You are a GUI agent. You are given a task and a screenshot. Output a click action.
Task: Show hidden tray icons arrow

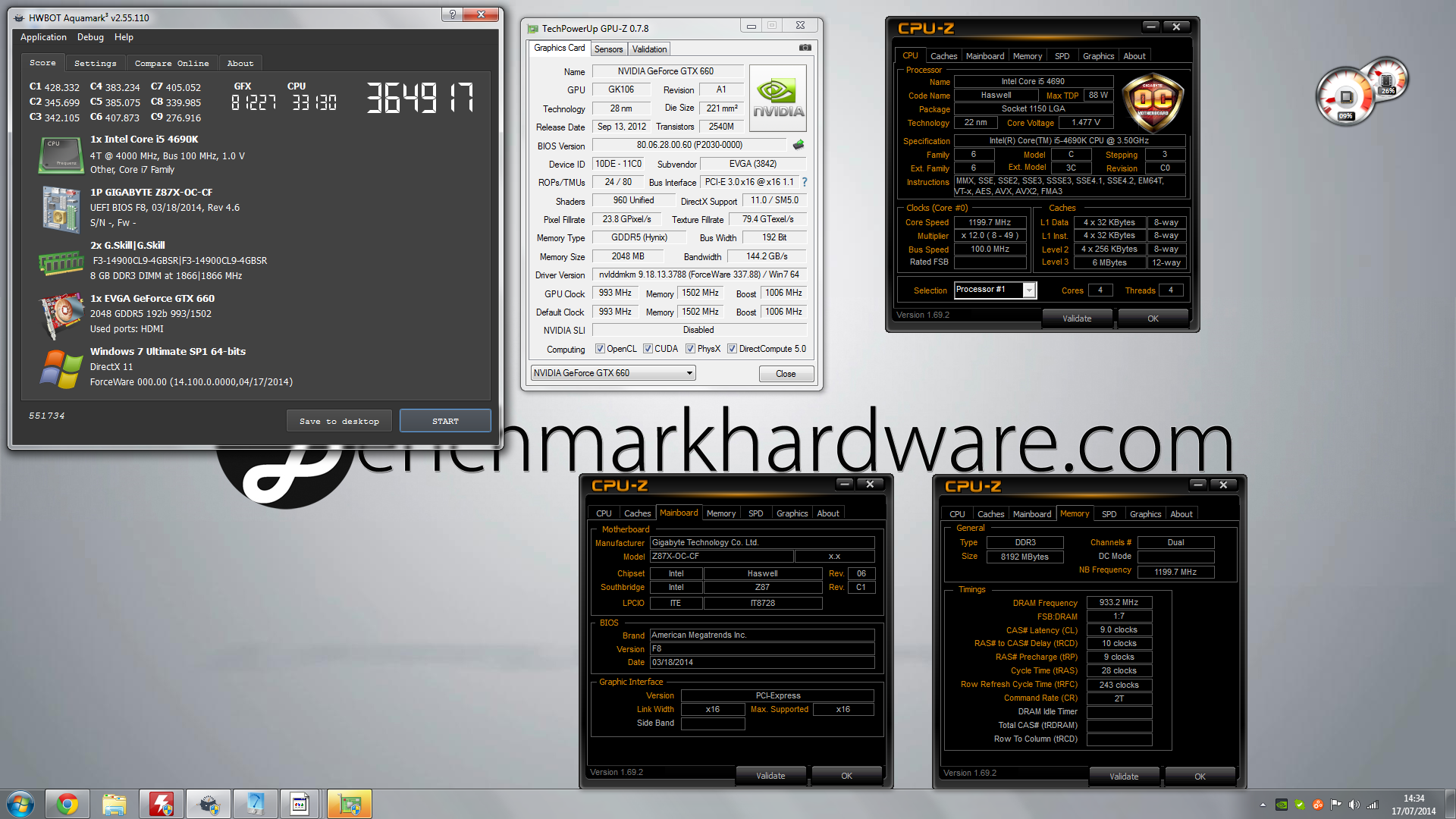[x=1263, y=805]
